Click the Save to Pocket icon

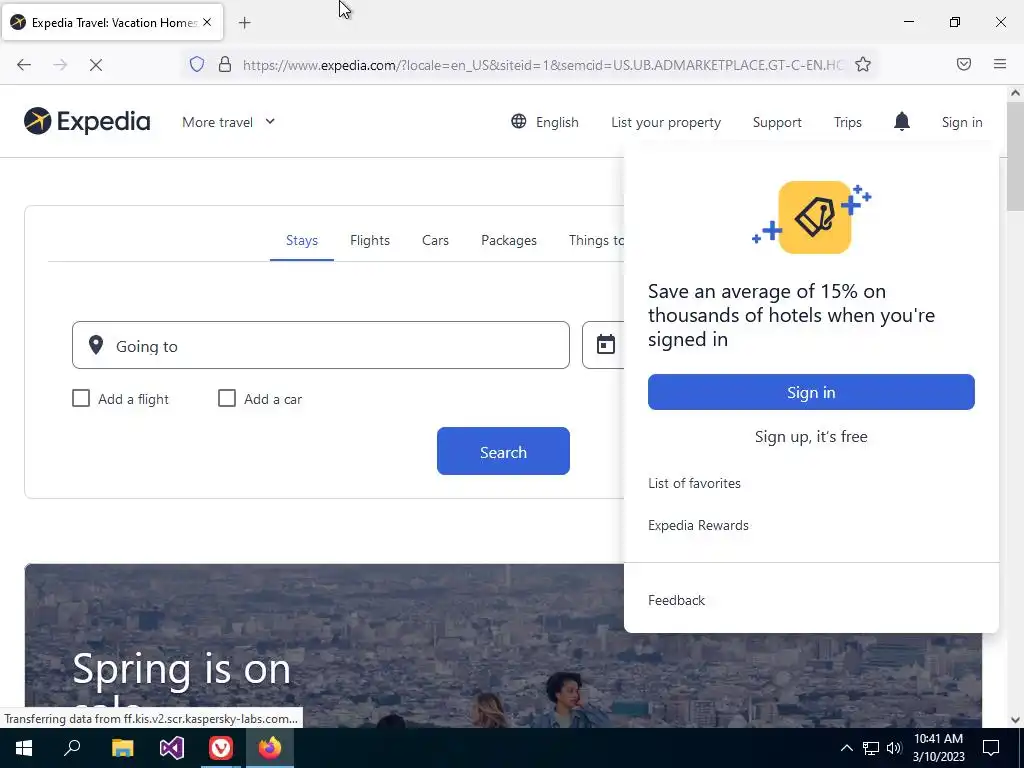tap(963, 64)
